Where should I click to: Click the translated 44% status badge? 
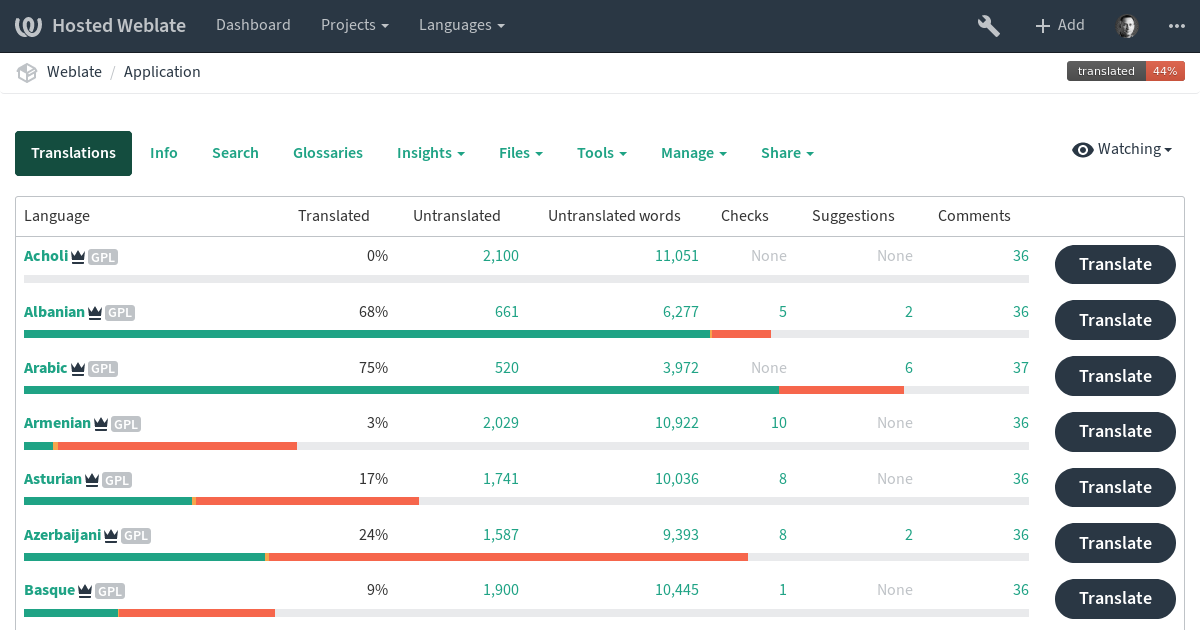click(1125, 71)
